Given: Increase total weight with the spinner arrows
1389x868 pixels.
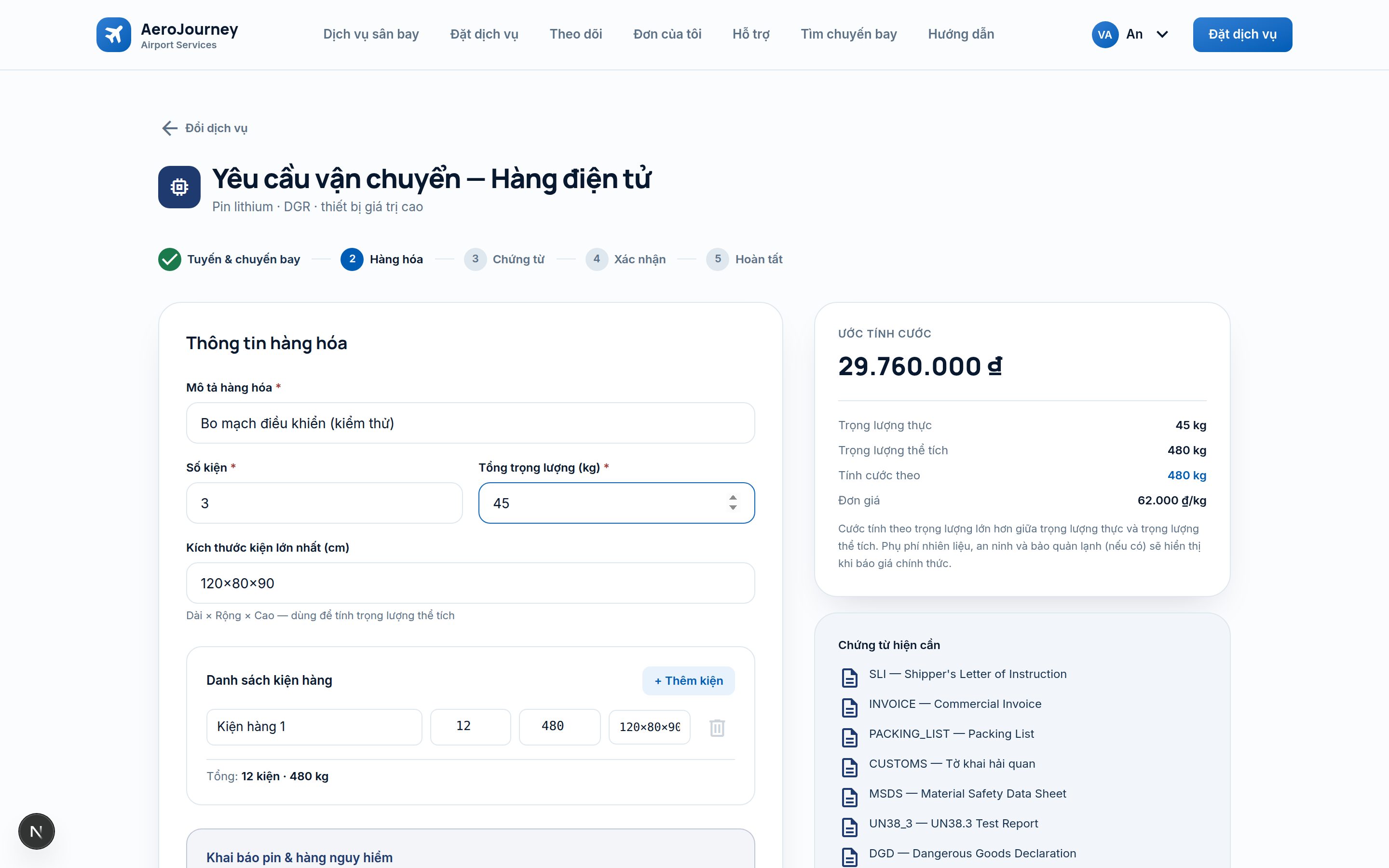Looking at the screenshot, I should click(x=733, y=498).
